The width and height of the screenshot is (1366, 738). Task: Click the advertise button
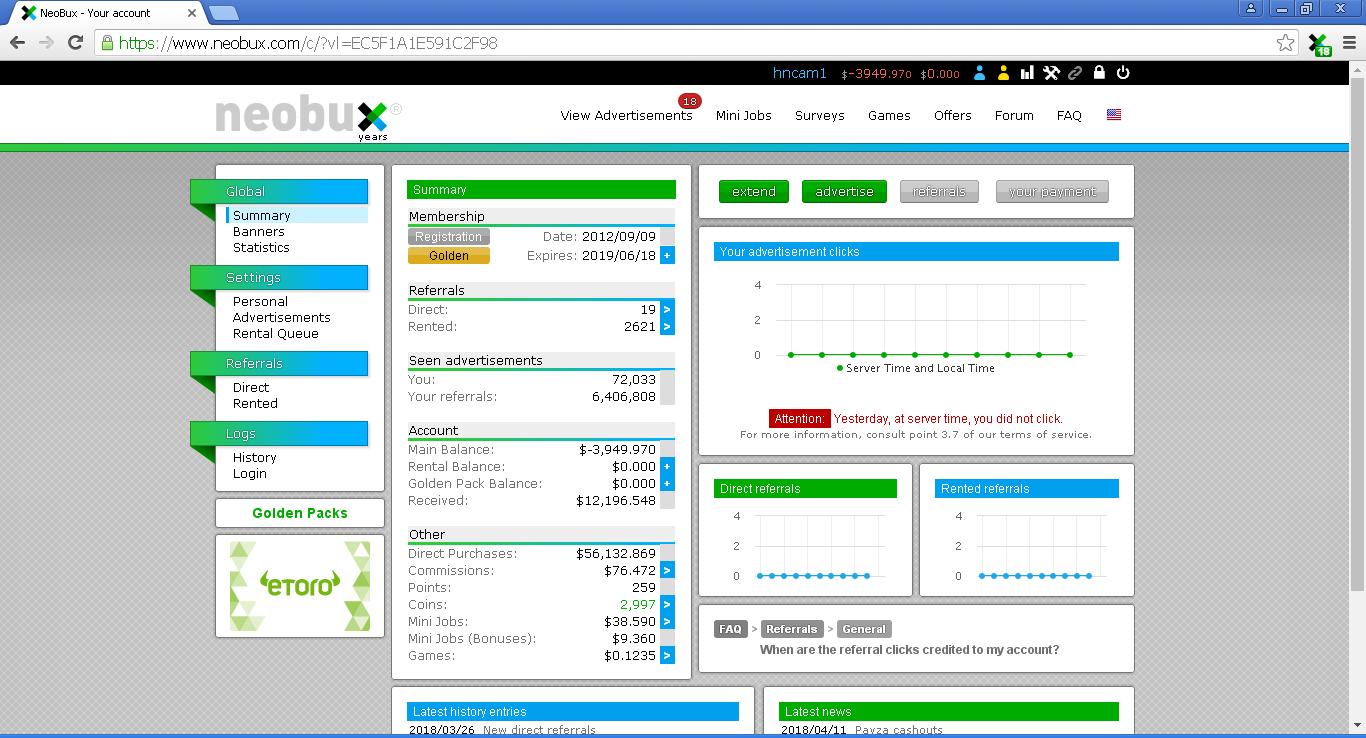pyautogui.click(x=844, y=192)
